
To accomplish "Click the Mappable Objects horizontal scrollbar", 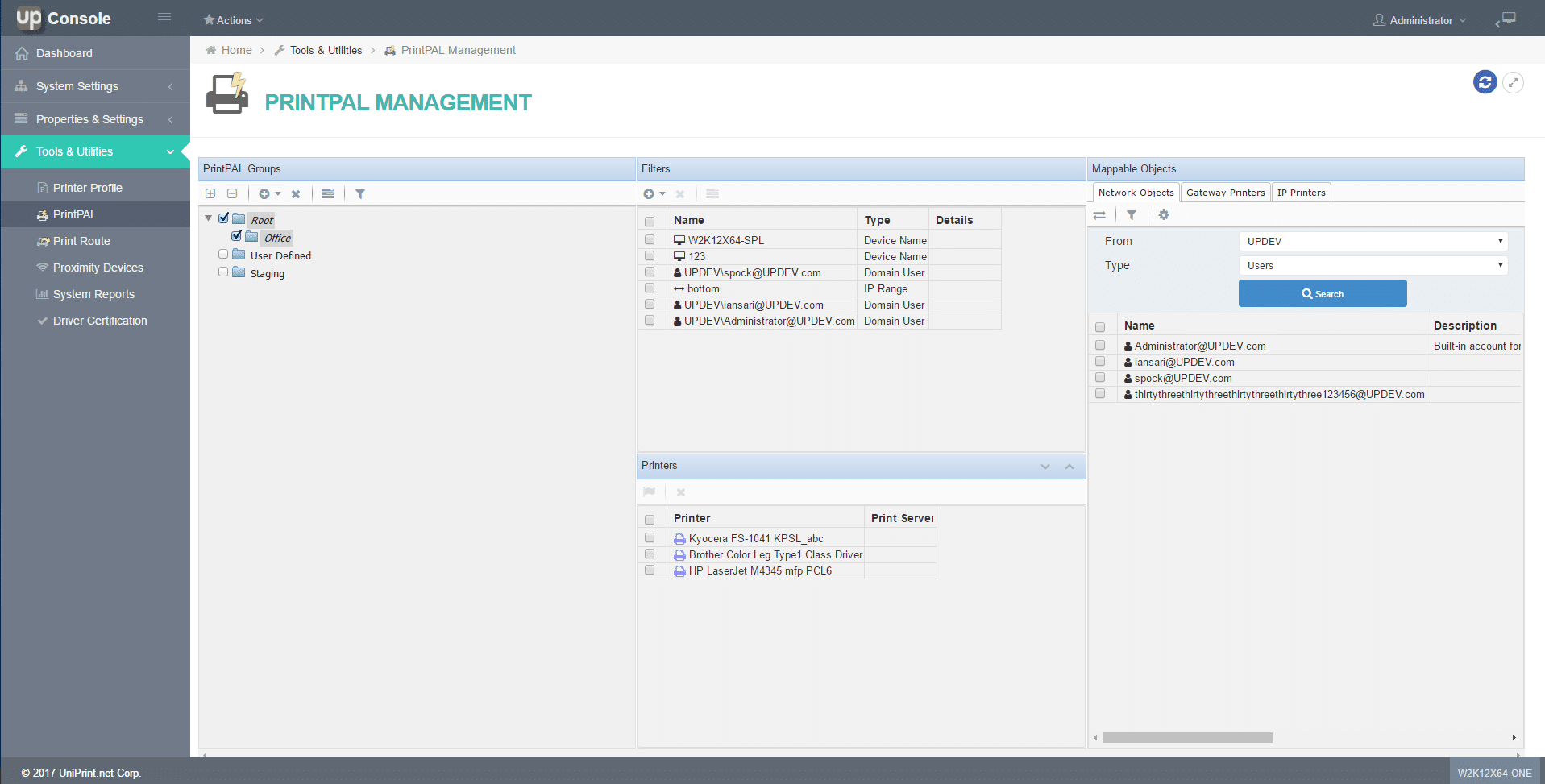I will [x=1187, y=738].
